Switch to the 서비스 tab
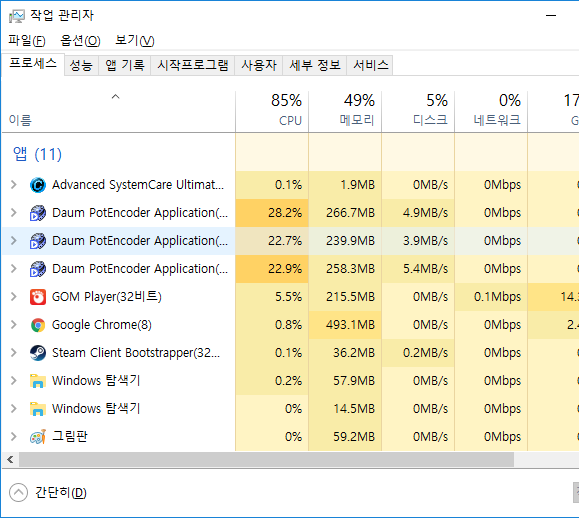 370,65
